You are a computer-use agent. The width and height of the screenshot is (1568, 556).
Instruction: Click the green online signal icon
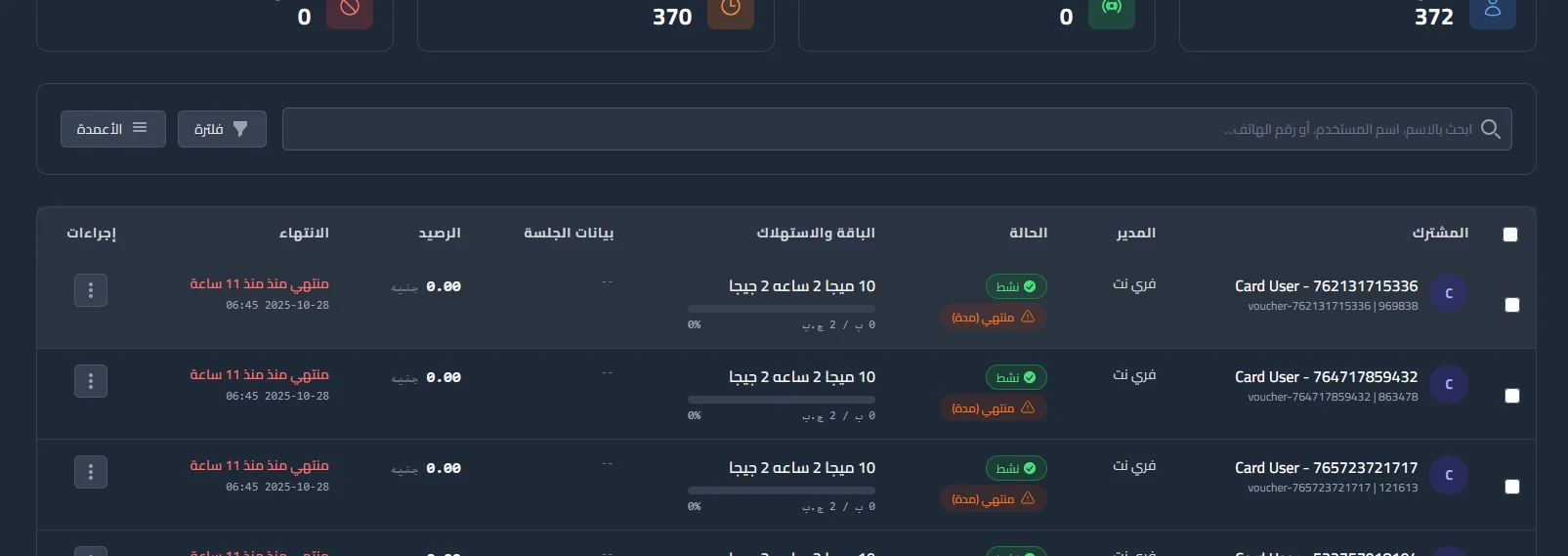click(x=1111, y=10)
